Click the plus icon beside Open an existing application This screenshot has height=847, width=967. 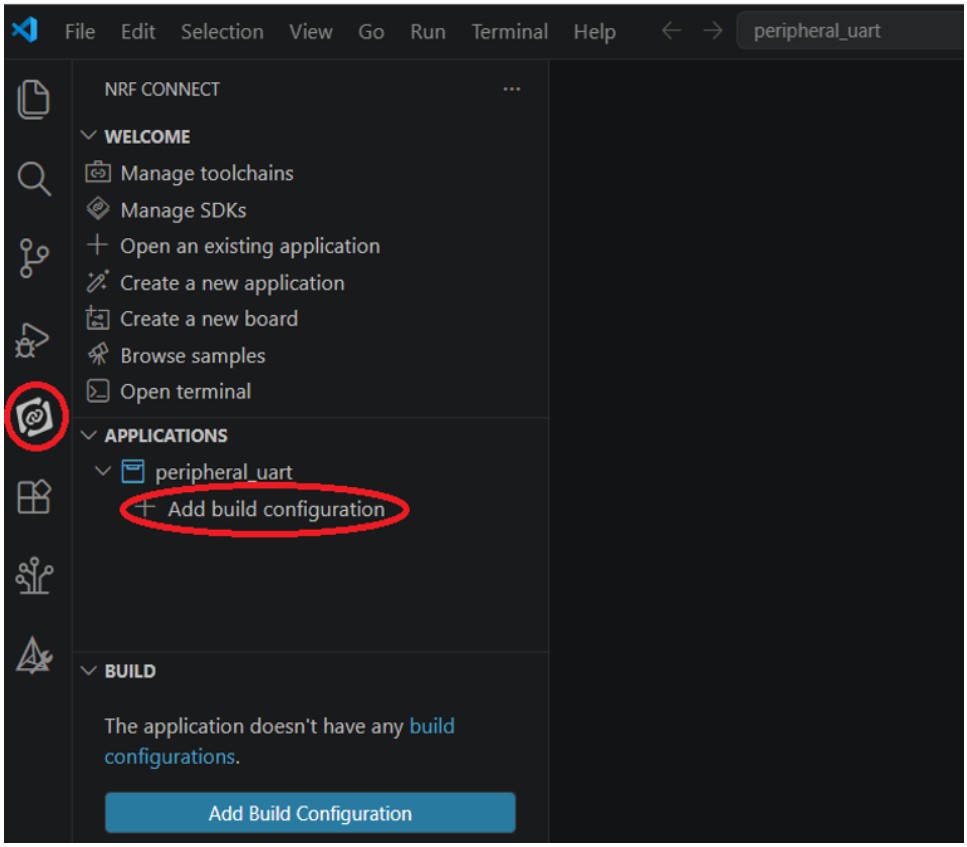(97, 245)
